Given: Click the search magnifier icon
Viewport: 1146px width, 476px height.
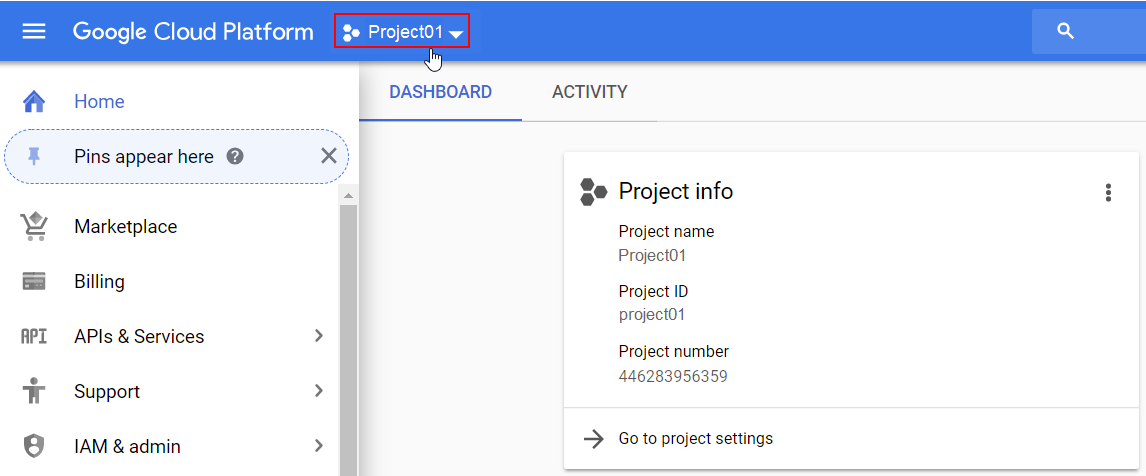Looking at the screenshot, I should tap(1065, 31).
